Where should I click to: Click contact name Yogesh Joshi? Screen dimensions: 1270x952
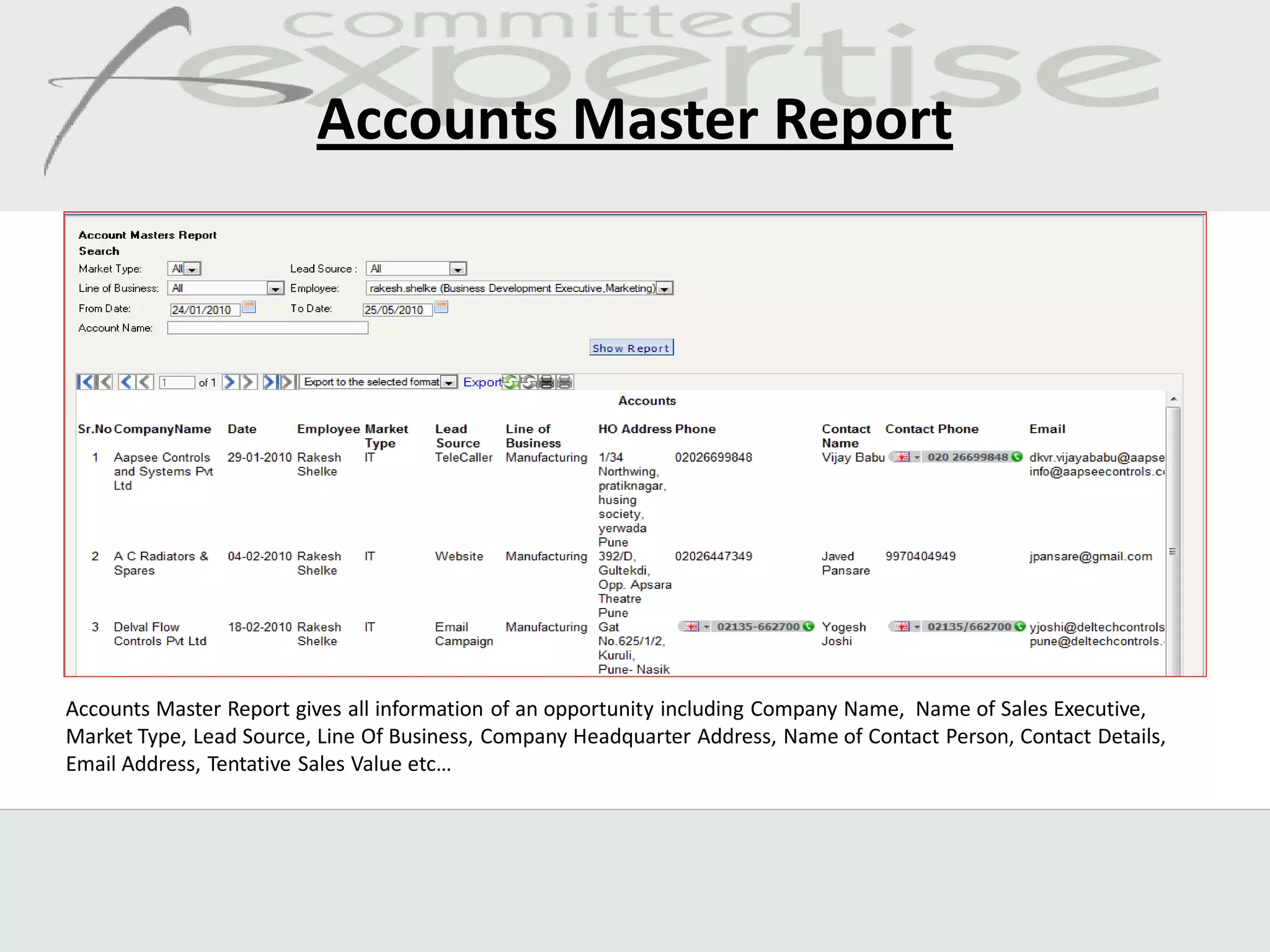pos(844,634)
